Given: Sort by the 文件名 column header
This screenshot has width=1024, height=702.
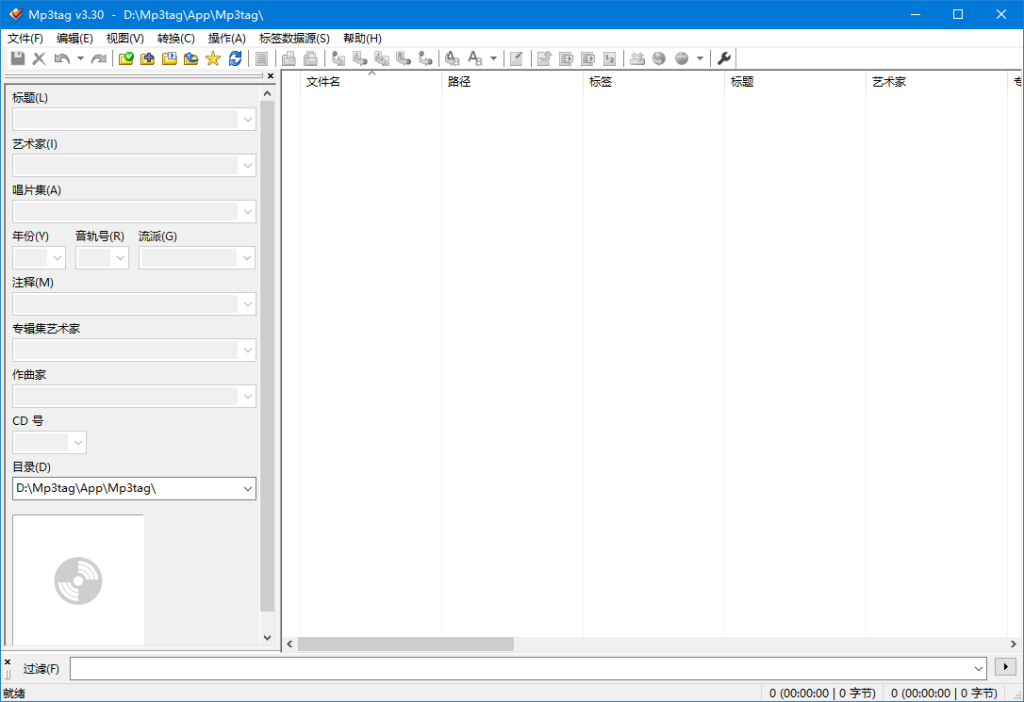Looking at the screenshot, I should (371, 82).
